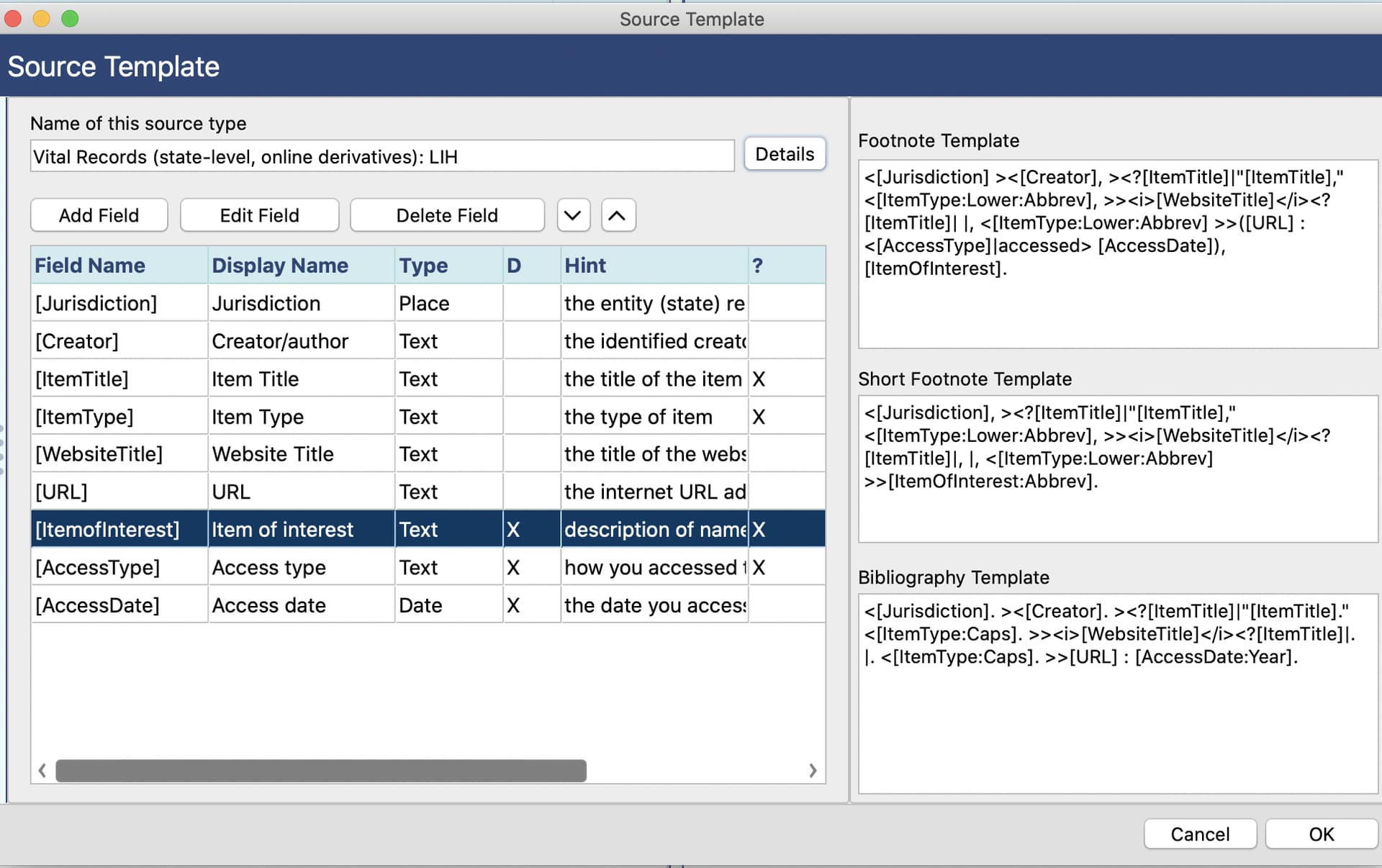Click the left scroll arrow of field table
Screen dimensions: 1382x868
[x=42, y=771]
